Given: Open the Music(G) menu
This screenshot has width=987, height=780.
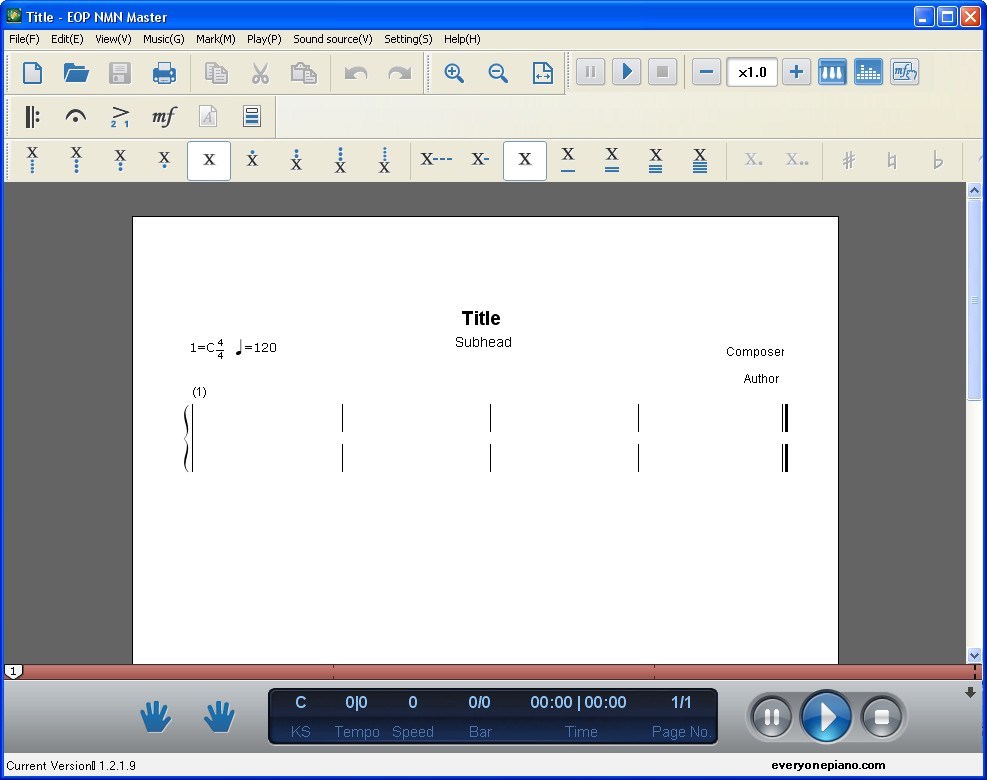Looking at the screenshot, I should (x=163, y=39).
